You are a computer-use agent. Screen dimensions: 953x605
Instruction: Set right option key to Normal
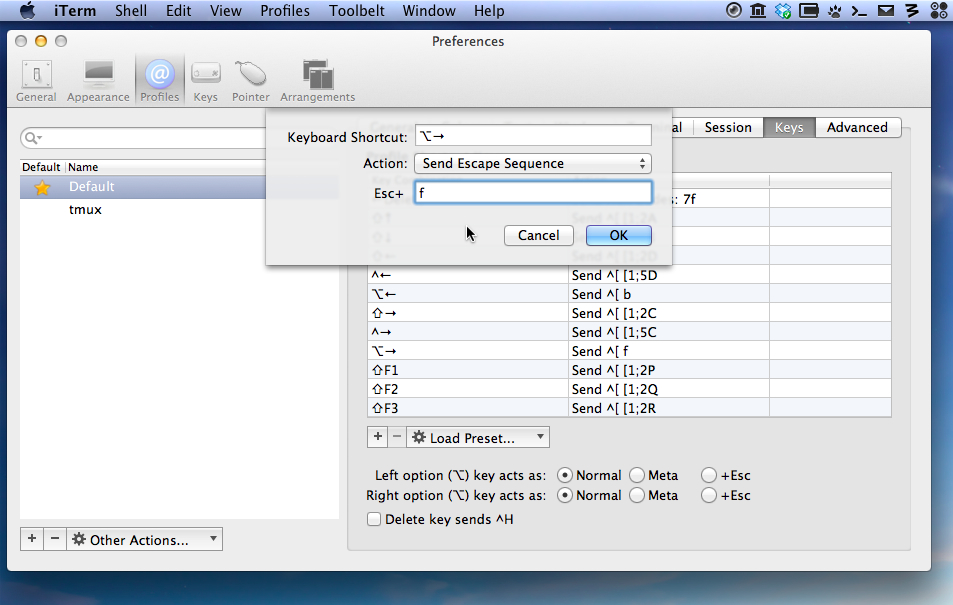565,496
